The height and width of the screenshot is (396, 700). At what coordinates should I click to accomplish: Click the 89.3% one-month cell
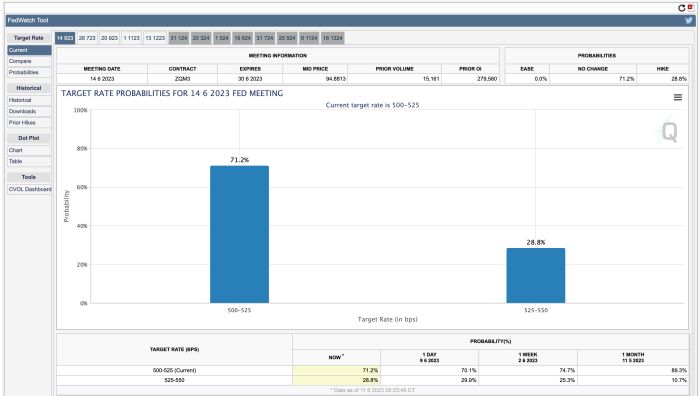[633, 371]
